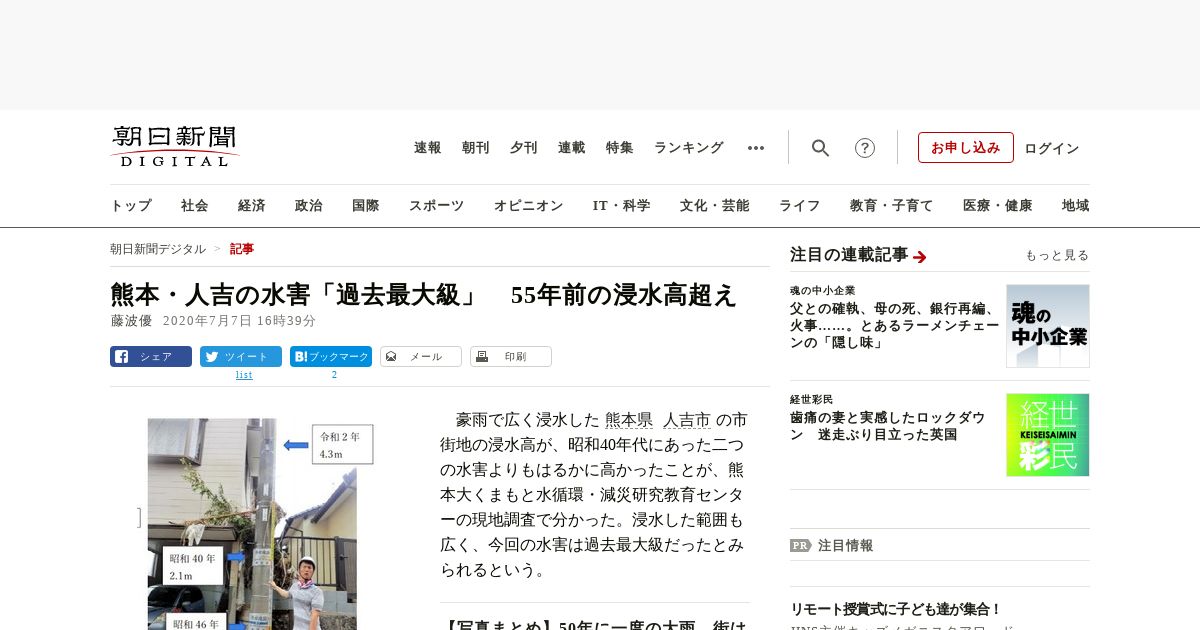Click the 経世彩民 series label
1200x630 pixels.
click(x=812, y=400)
